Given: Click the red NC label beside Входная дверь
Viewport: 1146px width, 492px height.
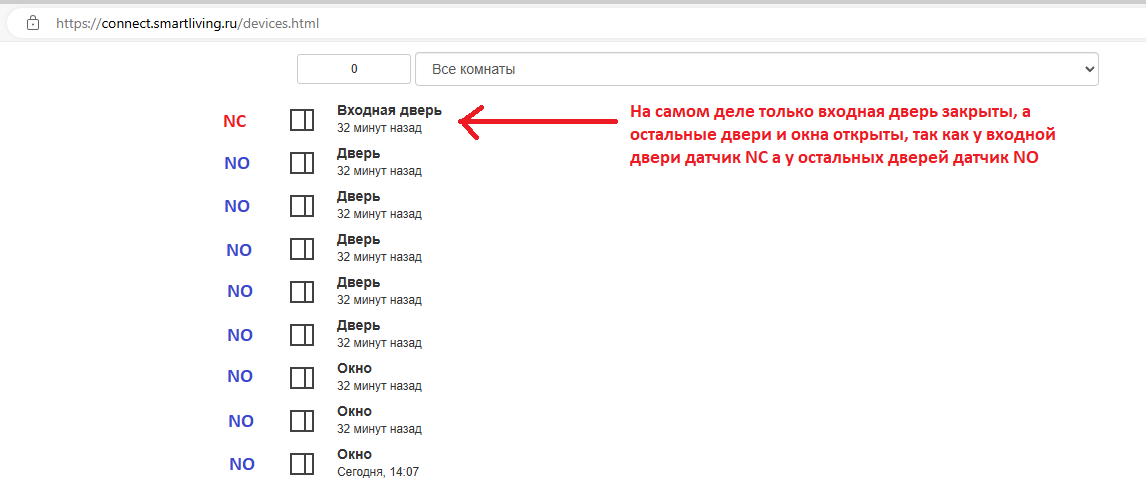Looking at the screenshot, I should tap(234, 121).
